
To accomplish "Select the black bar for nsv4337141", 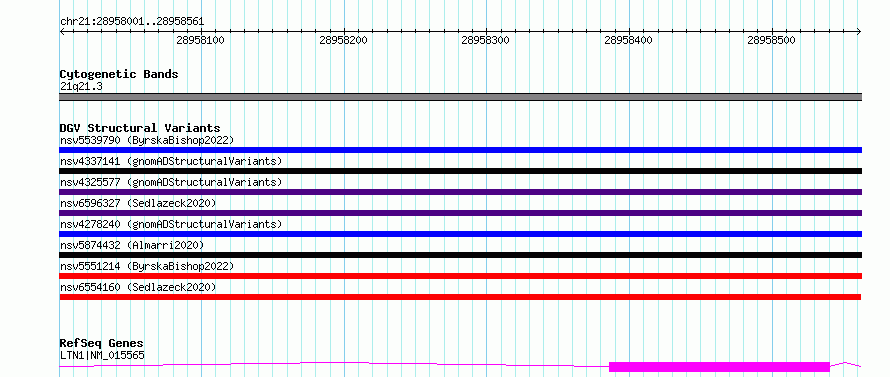I will [x=460, y=171].
